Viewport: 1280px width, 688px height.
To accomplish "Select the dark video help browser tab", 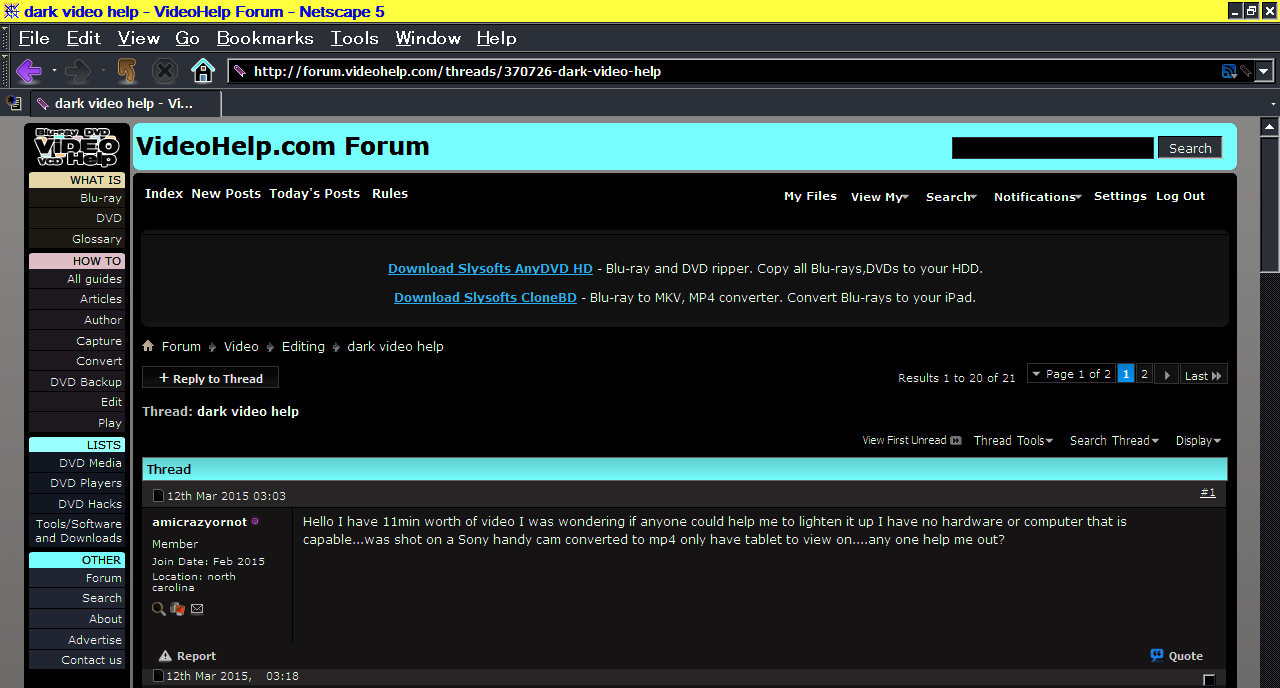I will click(x=125, y=103).
